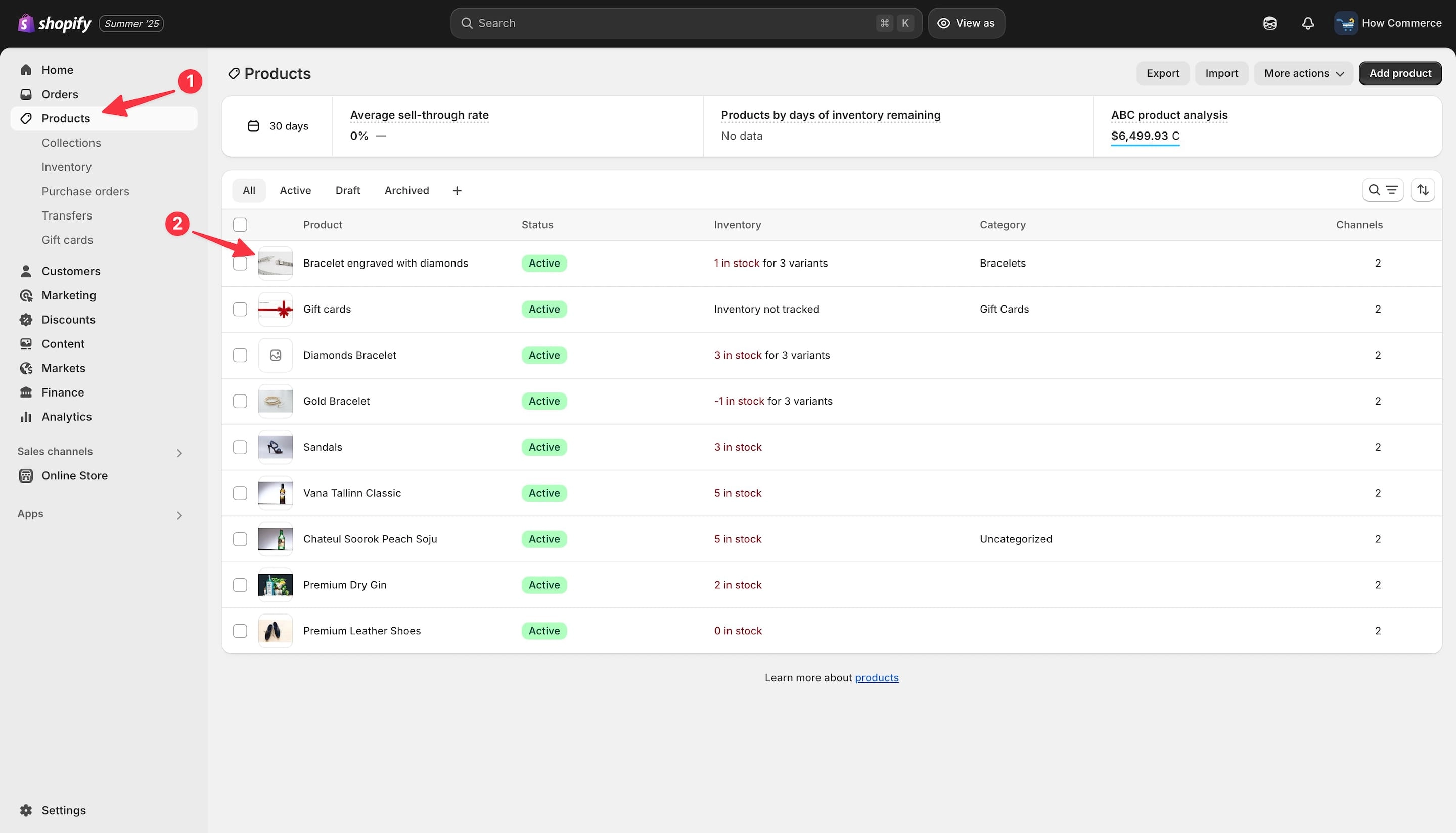The image size is (1456, 833).
Task: Click the Average sell-through rate metric
Action: click(419, 115)
